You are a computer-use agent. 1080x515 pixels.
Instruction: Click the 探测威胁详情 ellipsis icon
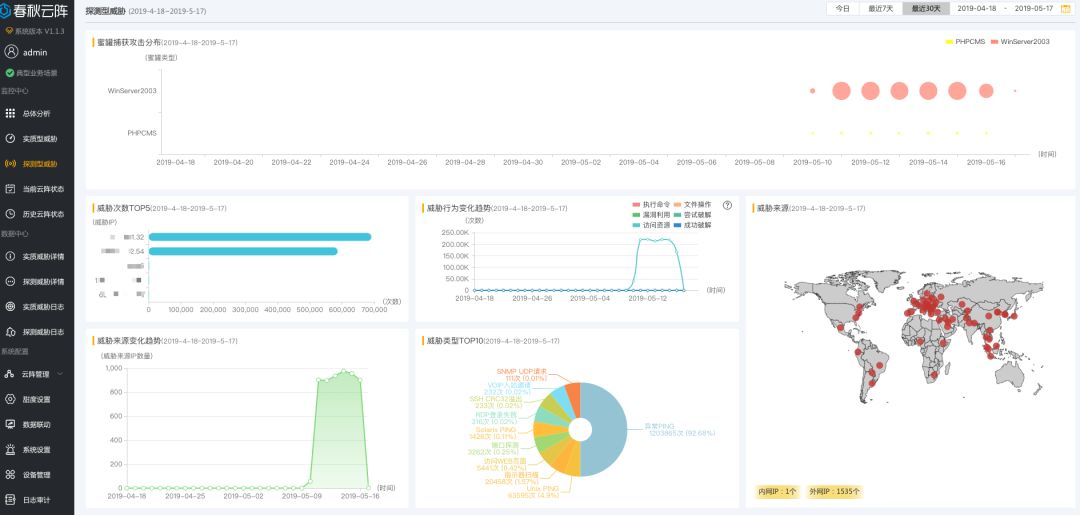(x=10, y=282)
